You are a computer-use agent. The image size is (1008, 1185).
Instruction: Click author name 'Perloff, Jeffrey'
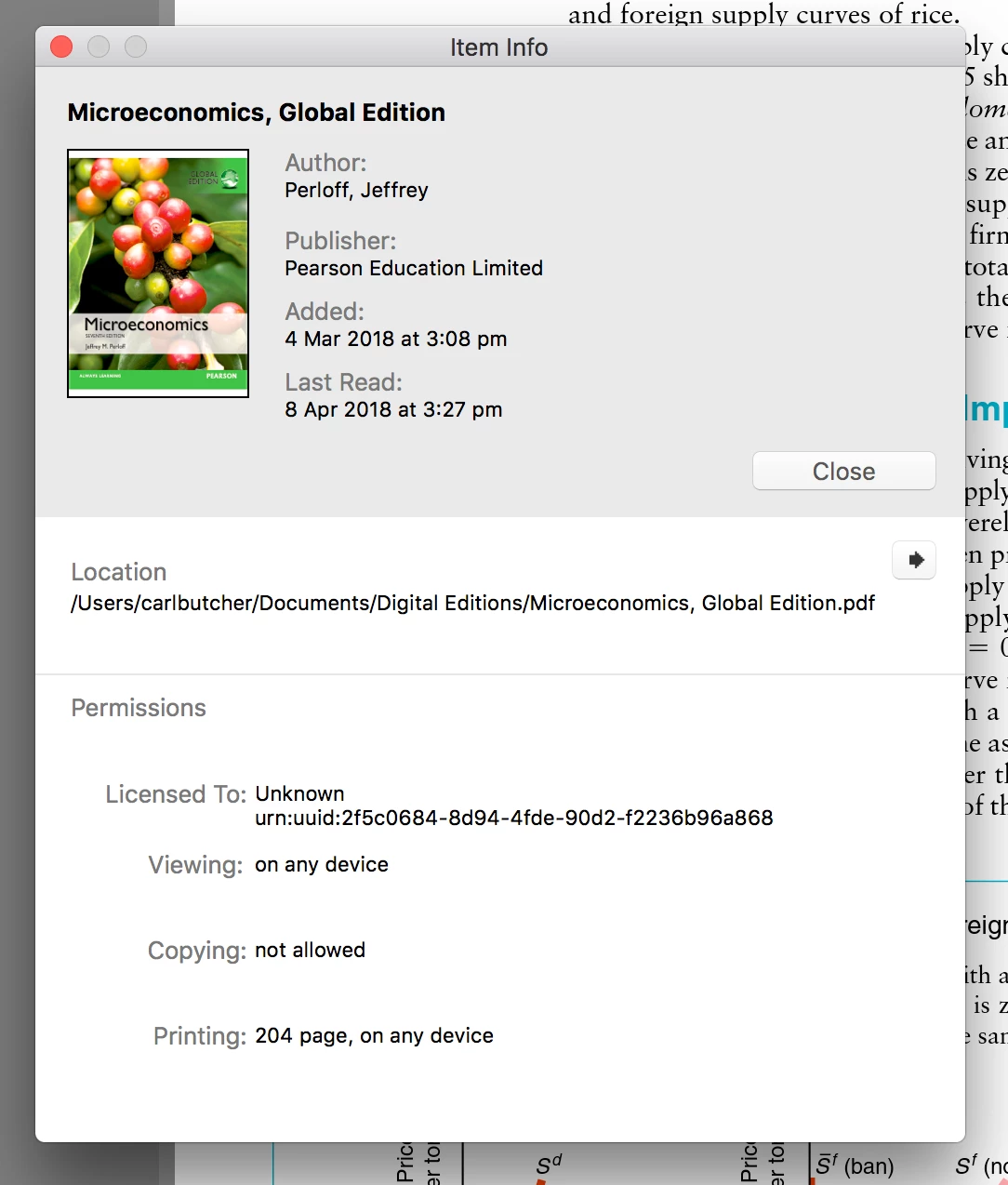tap(356, 190)
